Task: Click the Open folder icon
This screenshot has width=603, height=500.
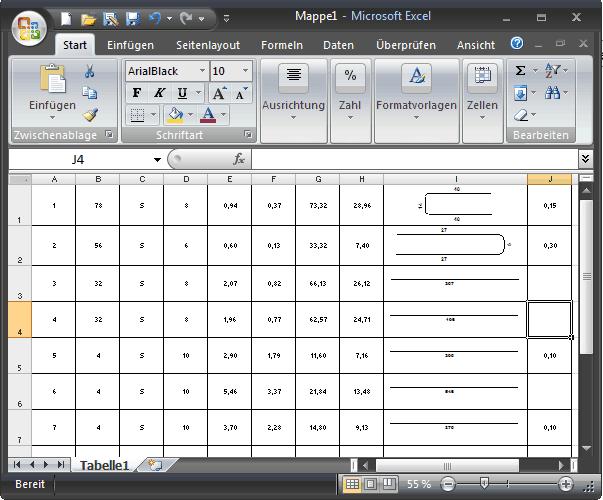Action: [88, 19]
